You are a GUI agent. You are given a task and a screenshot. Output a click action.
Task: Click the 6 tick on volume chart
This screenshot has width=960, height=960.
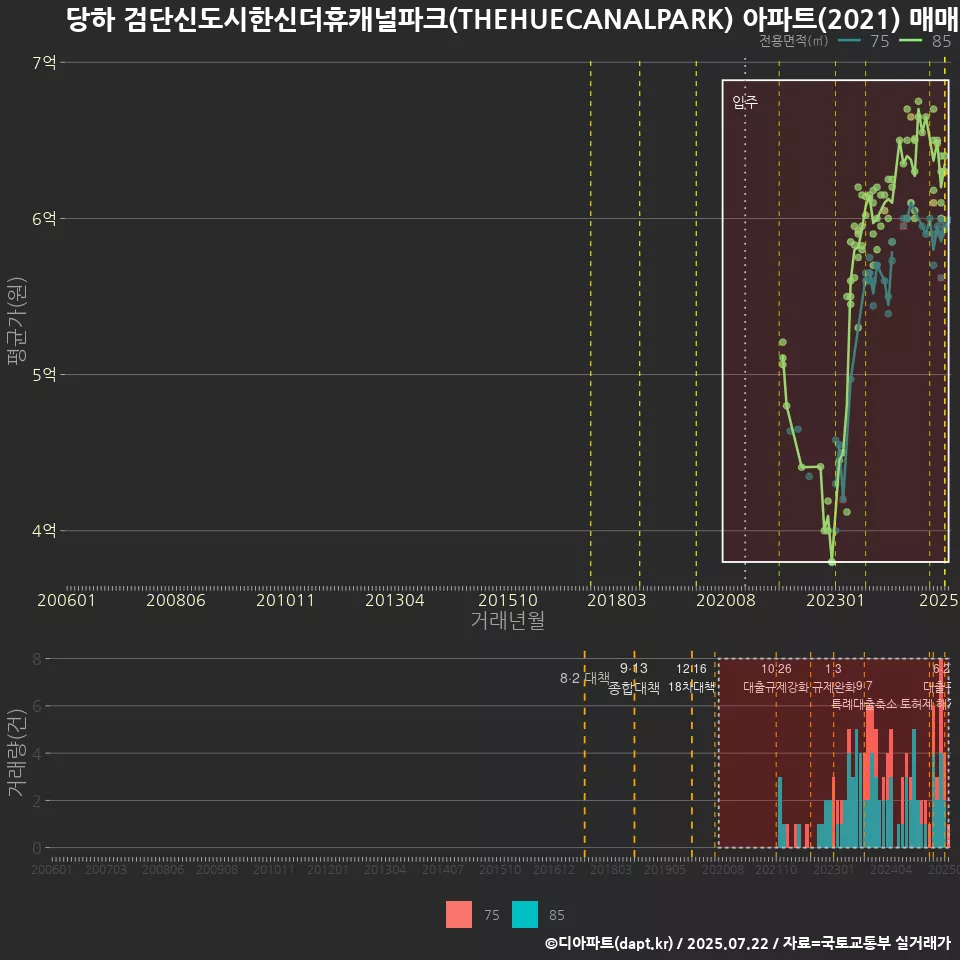point(37,706)
